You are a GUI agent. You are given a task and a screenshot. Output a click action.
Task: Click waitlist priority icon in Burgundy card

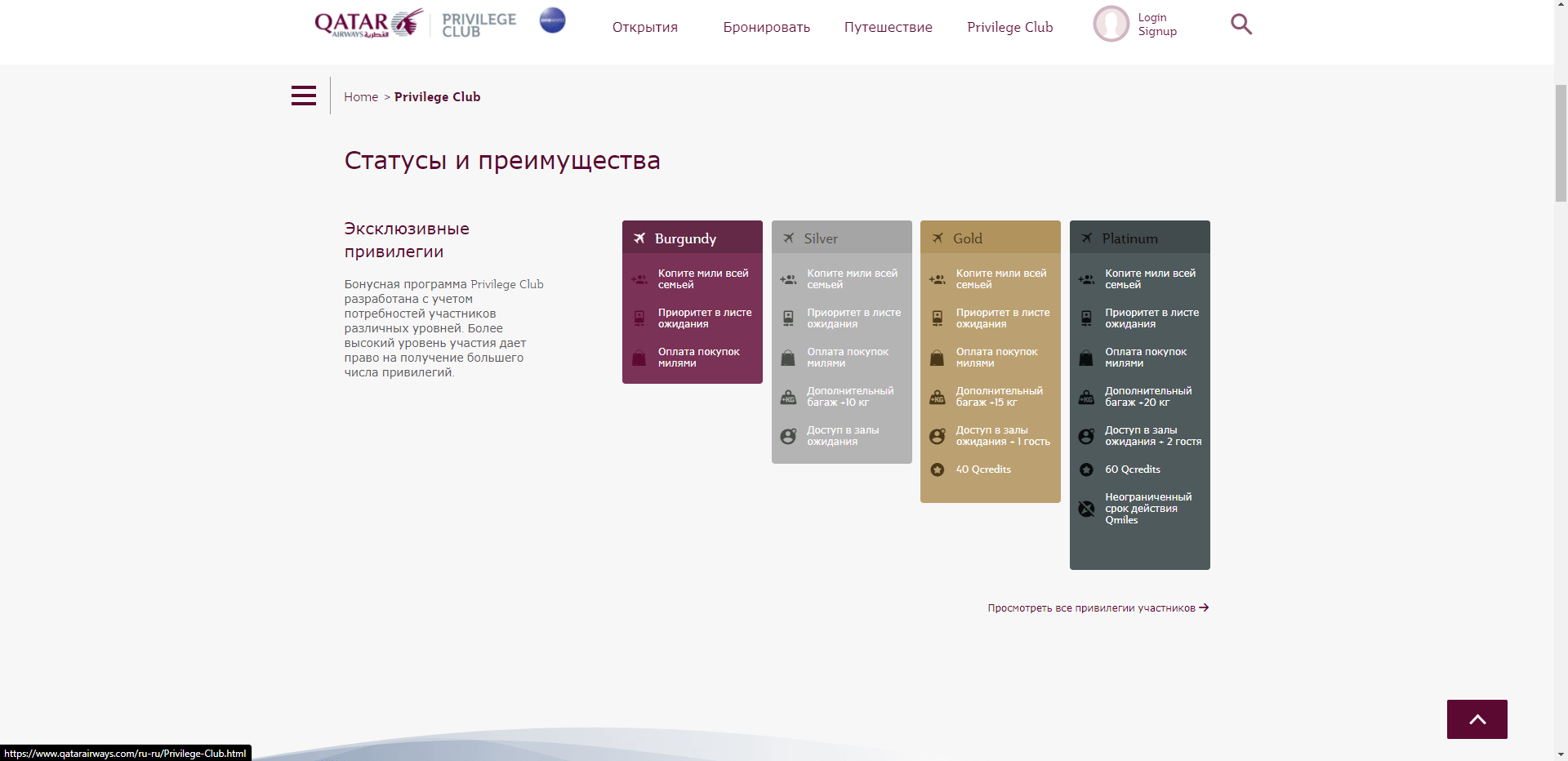click(x=639, y=318)
